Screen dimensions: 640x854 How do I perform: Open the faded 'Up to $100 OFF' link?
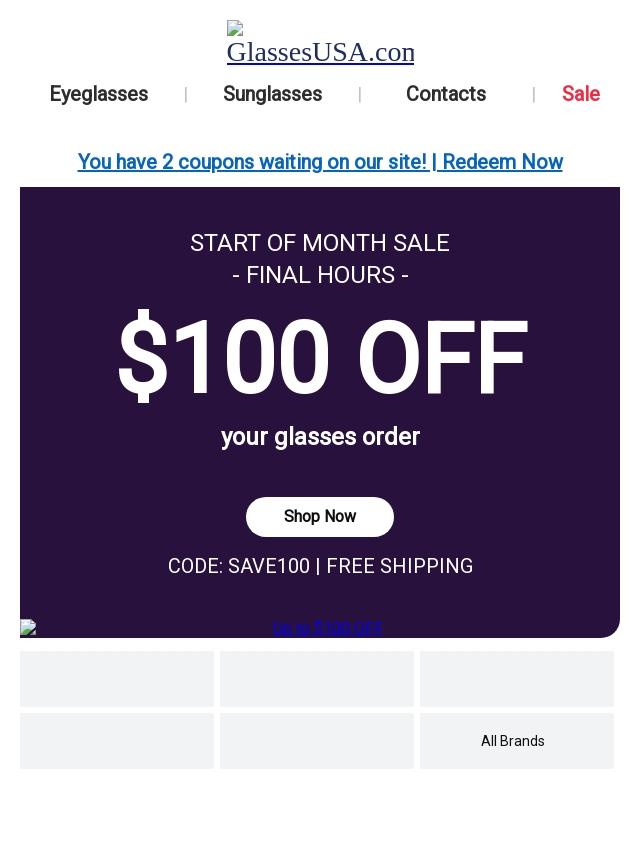tap(327, 628)
